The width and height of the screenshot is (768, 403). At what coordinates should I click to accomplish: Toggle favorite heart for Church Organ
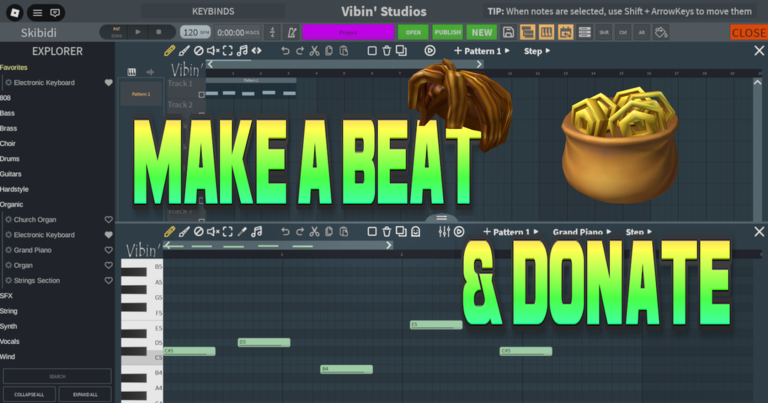coord(109,220)
